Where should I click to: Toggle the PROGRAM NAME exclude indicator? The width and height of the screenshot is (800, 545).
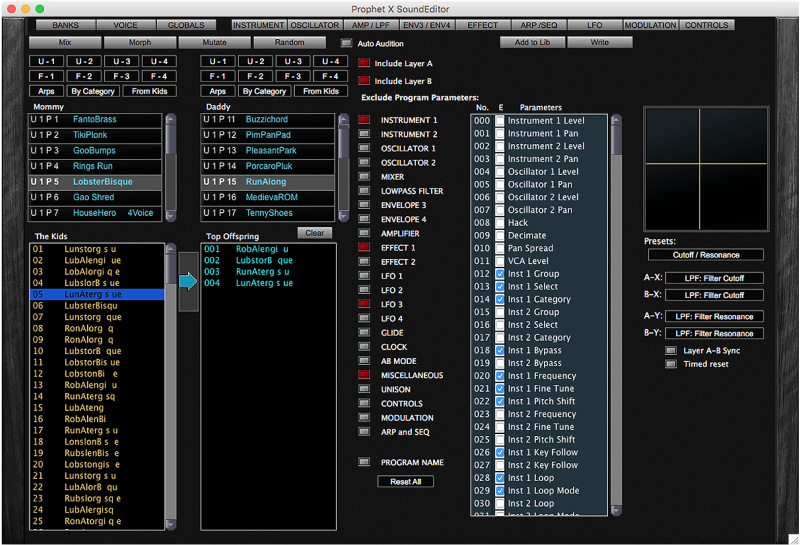point(365,462)
